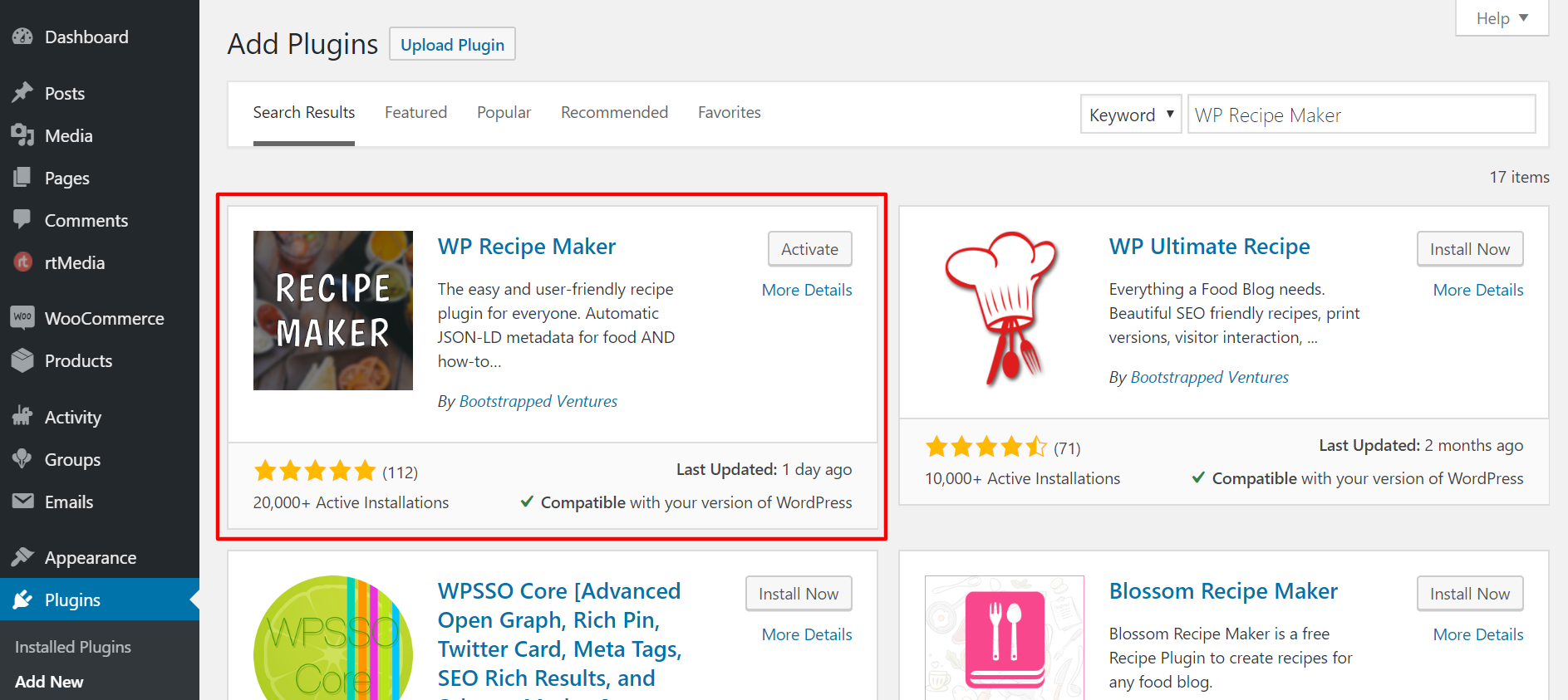The width and height of the screenshot is (1568, 700).
Task: Open the Keyword search type dropdown
Action: point(1130,115)
